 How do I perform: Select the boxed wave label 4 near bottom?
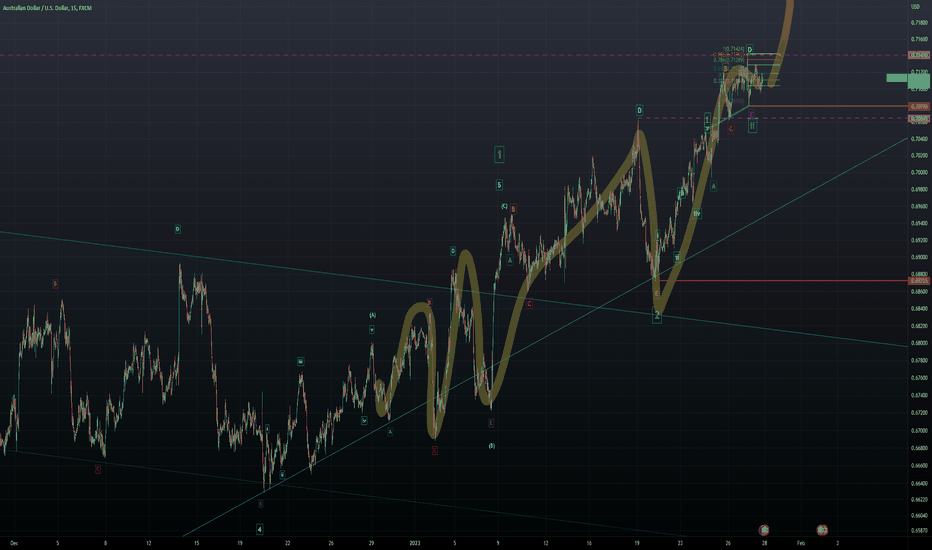(259, 529)
